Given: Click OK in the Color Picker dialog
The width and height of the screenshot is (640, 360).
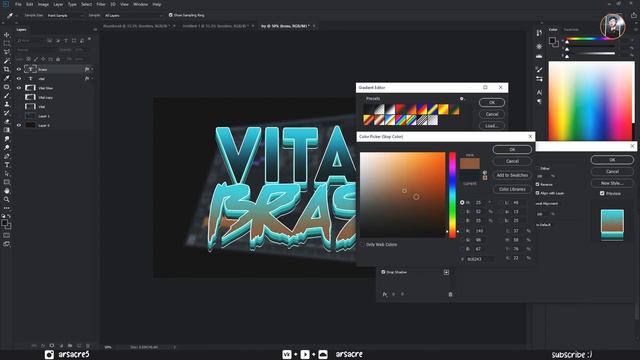Looking at the screenshot, I should pyautogui.click(x=512, y=149).
